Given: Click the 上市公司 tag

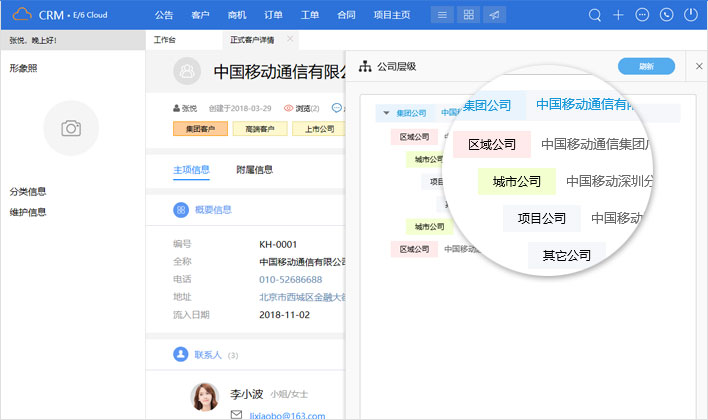Looking at the screenshot, I should click(x=319, y=129).
